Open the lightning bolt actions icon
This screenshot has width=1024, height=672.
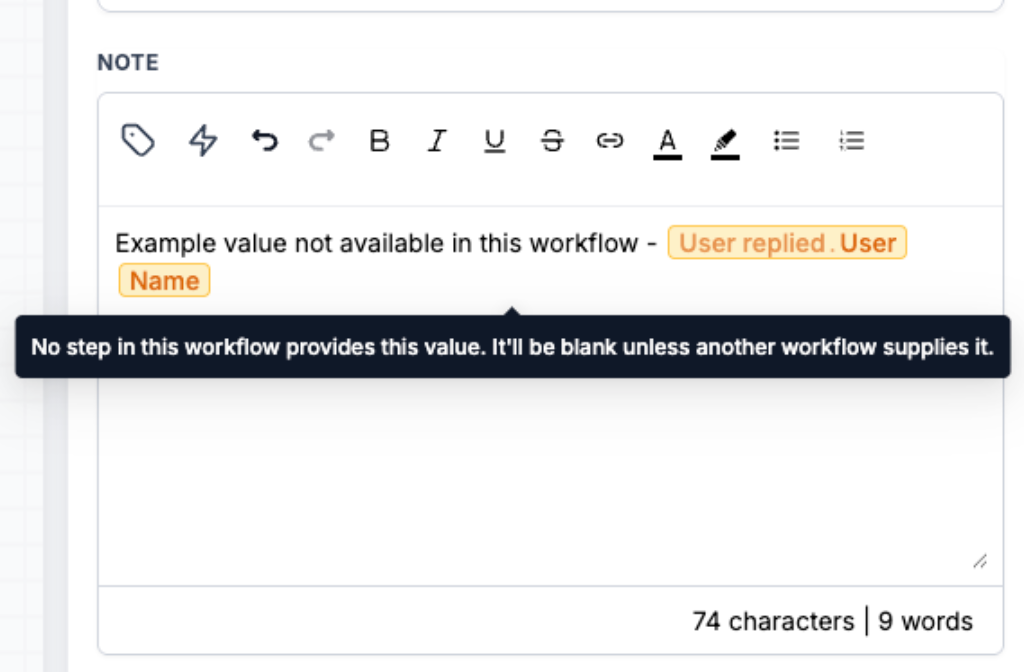tap(203, 140)
